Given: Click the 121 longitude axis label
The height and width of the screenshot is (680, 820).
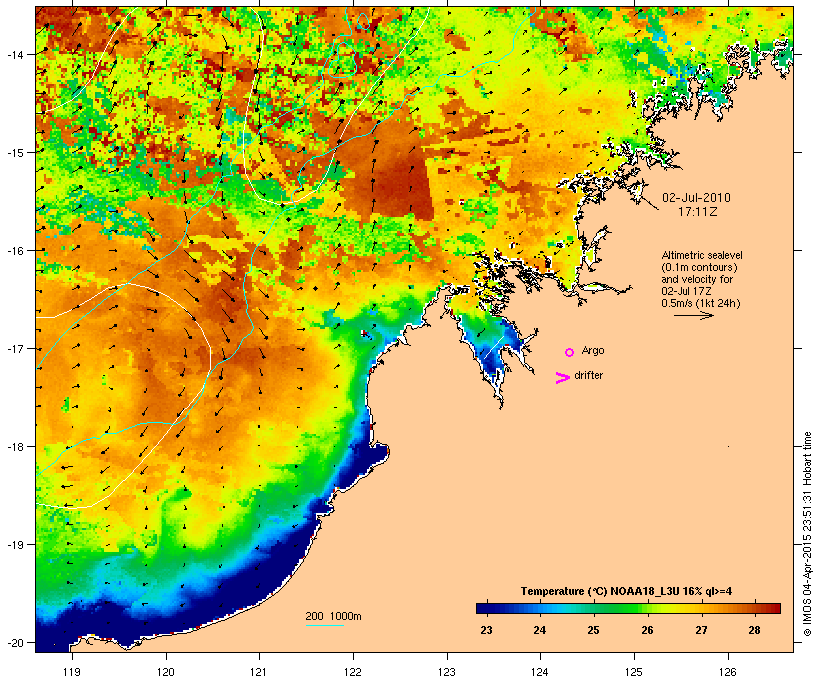Looking at the screenshot, I should click(x=259, y=672).
